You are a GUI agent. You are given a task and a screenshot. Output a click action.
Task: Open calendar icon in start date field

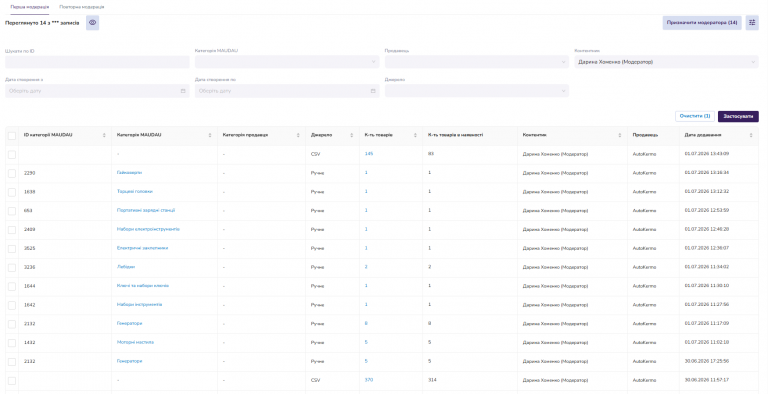(x=183, y=91)
